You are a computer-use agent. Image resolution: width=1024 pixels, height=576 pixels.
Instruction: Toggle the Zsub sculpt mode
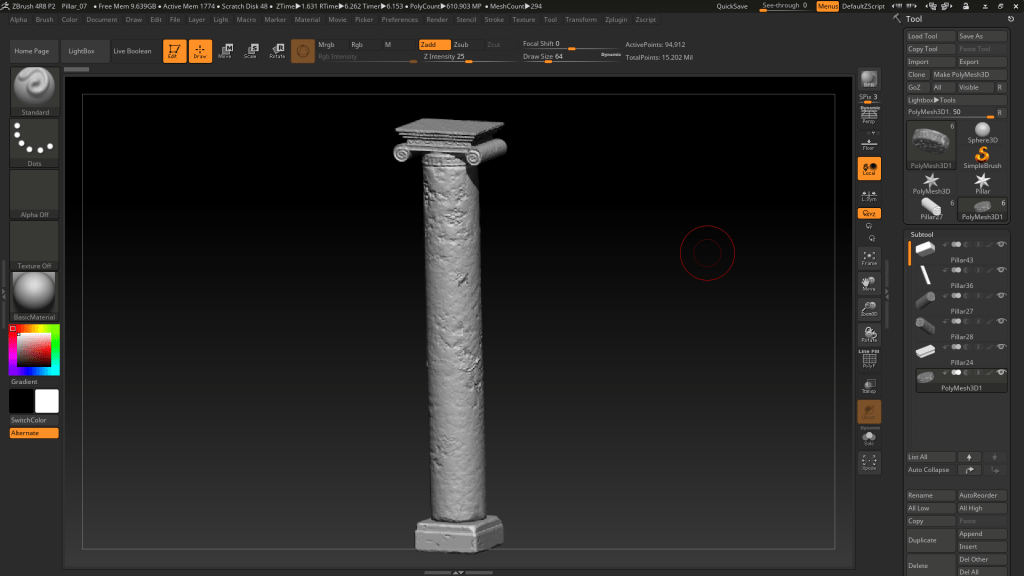[x=461, y=45]
